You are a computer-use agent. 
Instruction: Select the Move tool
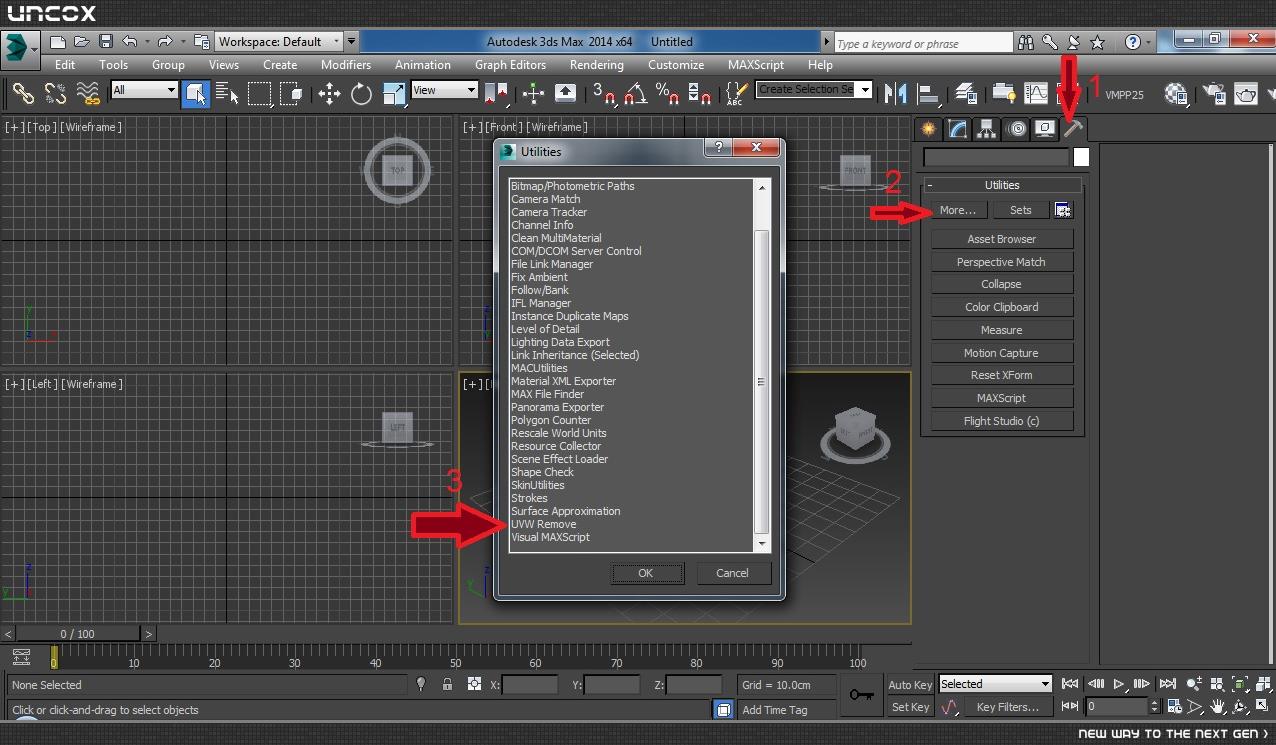(329, 94)
